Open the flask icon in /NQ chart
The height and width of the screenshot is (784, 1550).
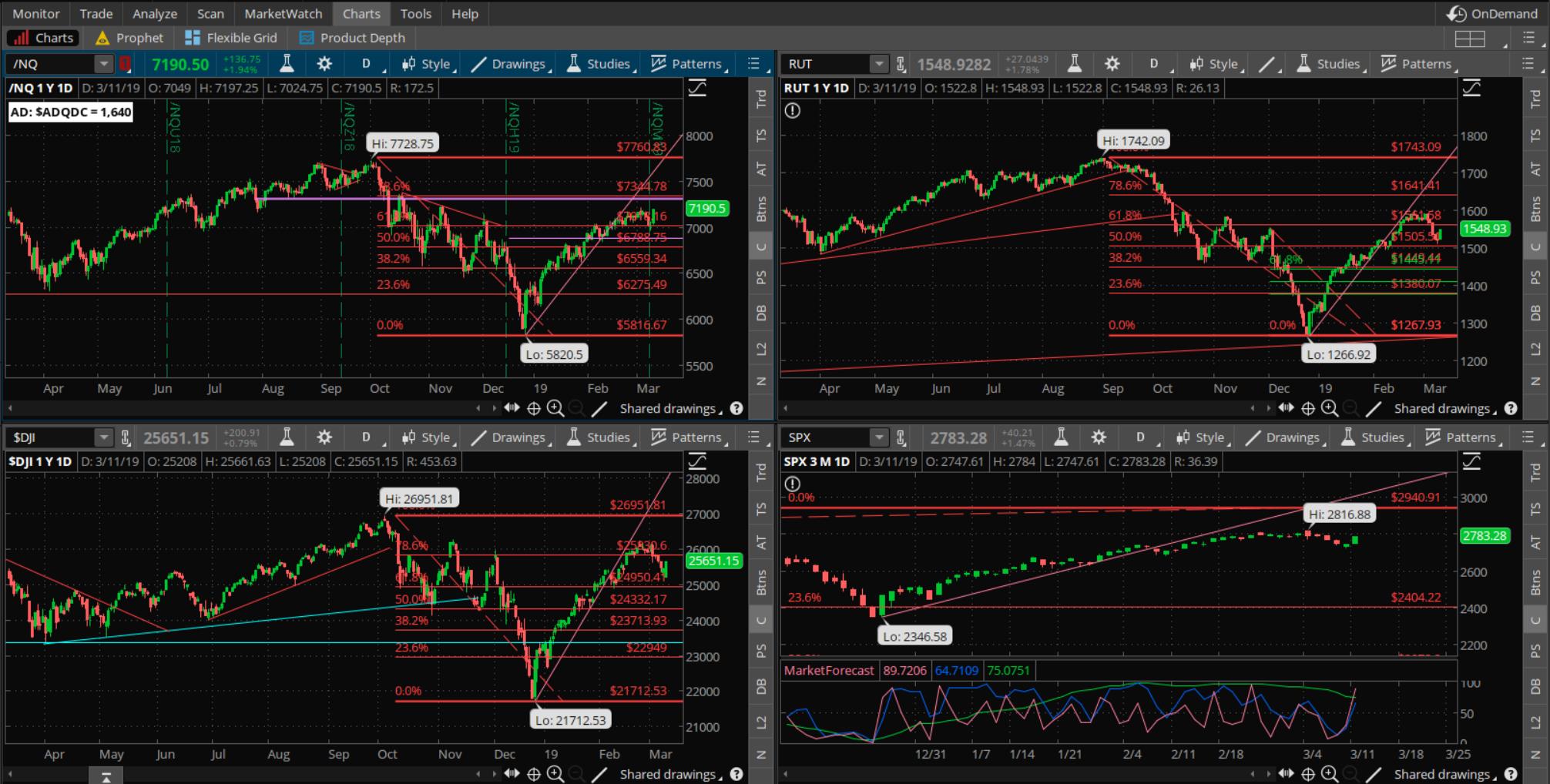tap(287, 64)
